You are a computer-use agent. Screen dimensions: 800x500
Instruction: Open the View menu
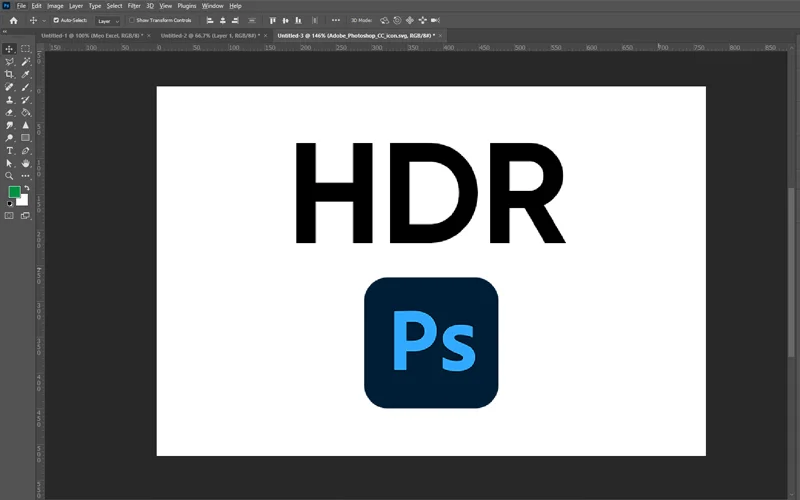tap(166, 6)
